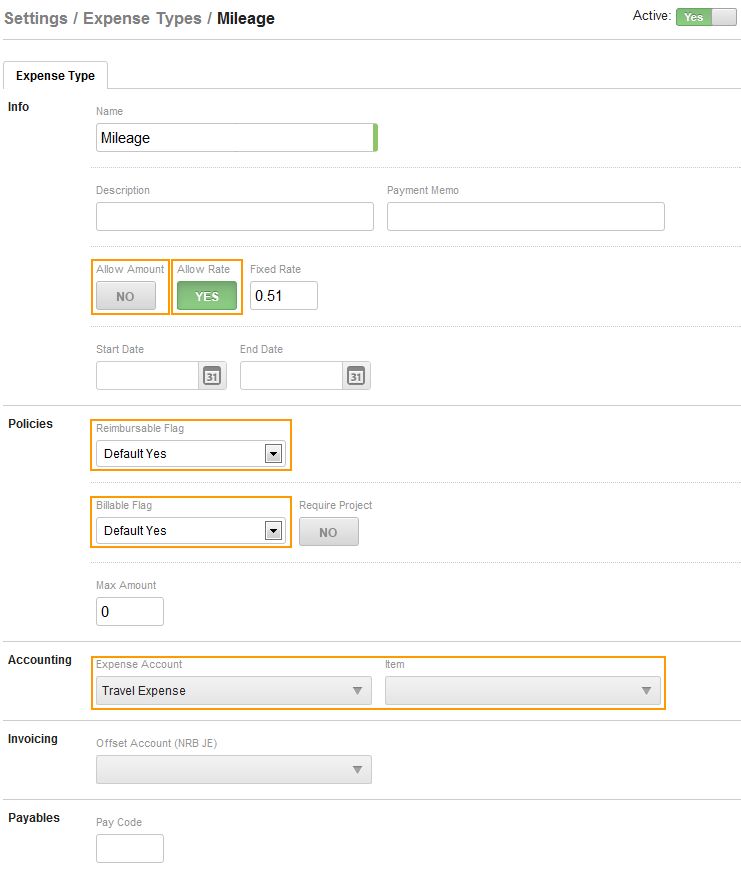
Task: Open the Start Date calendar picker
Action: point(212,376)
